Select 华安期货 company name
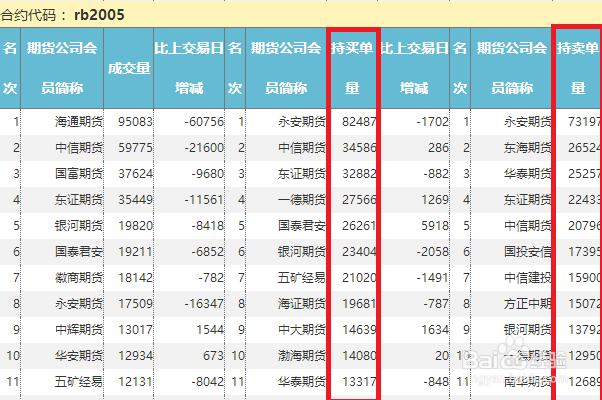 79,355
